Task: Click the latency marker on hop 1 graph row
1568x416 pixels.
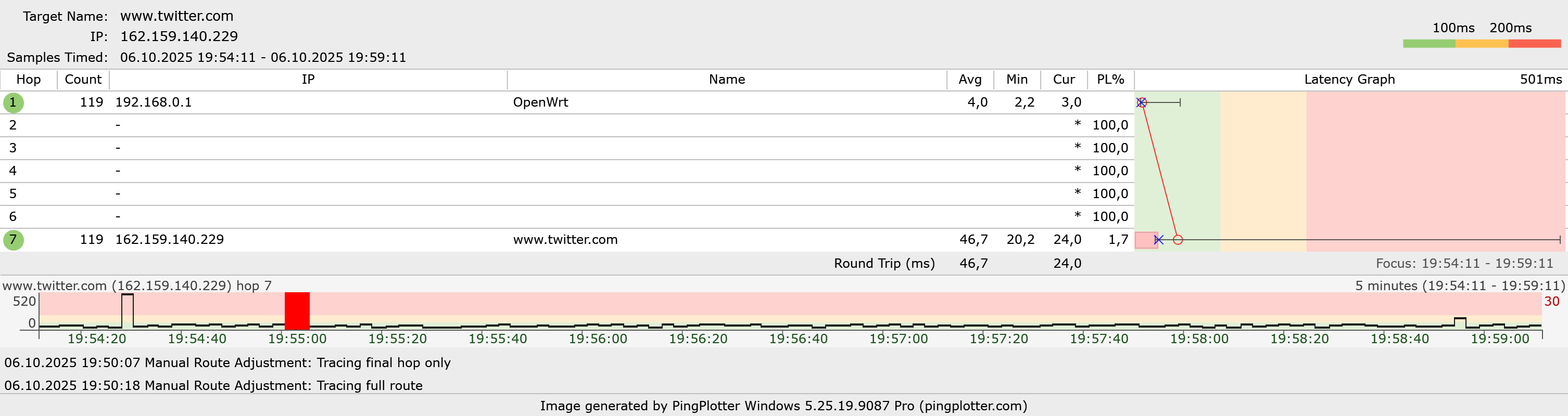Action: pyautogui.click(x=1141, y=103)
